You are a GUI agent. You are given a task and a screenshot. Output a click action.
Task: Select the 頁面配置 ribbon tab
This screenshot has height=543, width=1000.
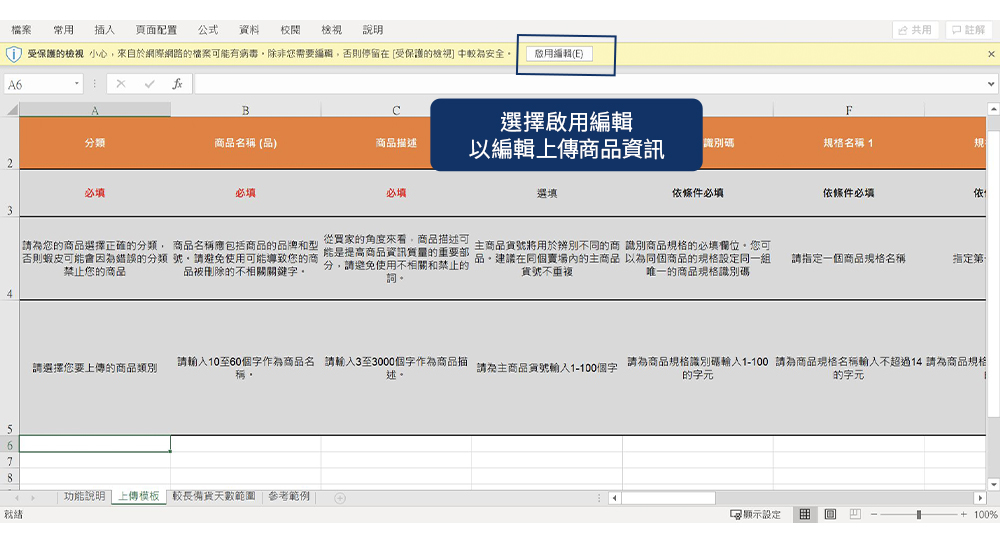pyautogui.click(x=156, y=30)
